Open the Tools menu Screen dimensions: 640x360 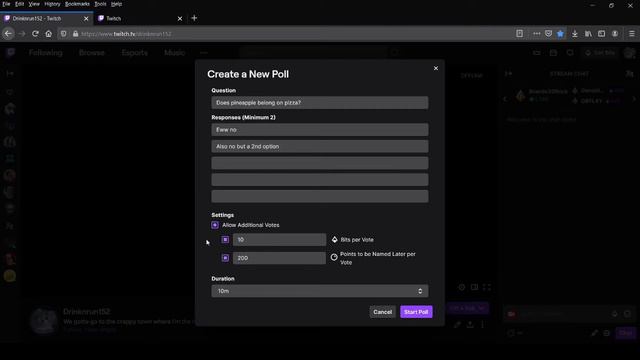100,4
